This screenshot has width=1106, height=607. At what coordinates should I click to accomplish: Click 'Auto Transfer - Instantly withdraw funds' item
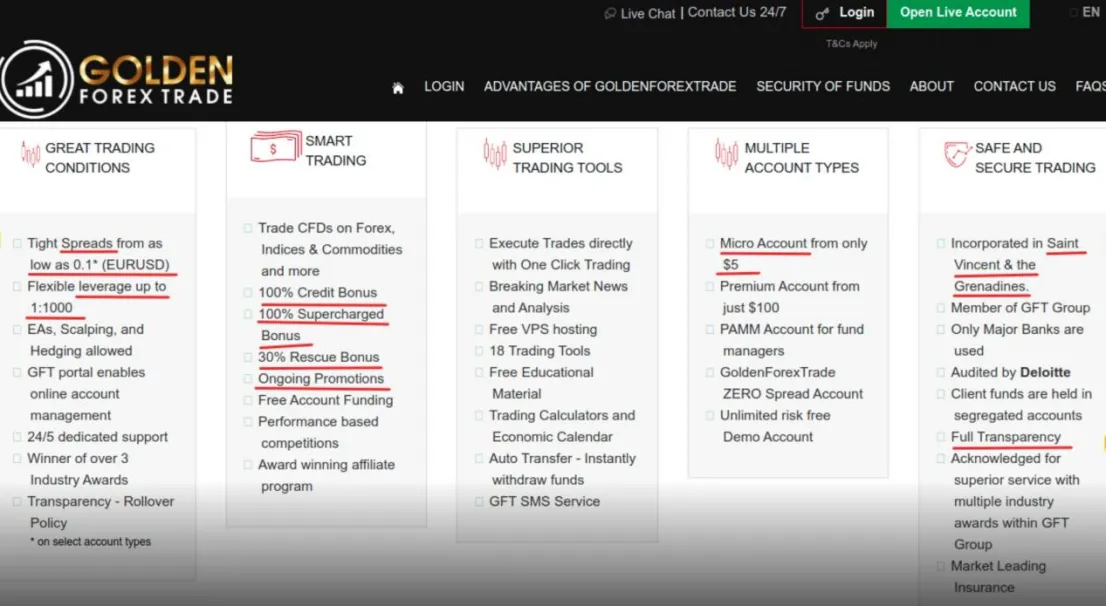click(562, 469)
